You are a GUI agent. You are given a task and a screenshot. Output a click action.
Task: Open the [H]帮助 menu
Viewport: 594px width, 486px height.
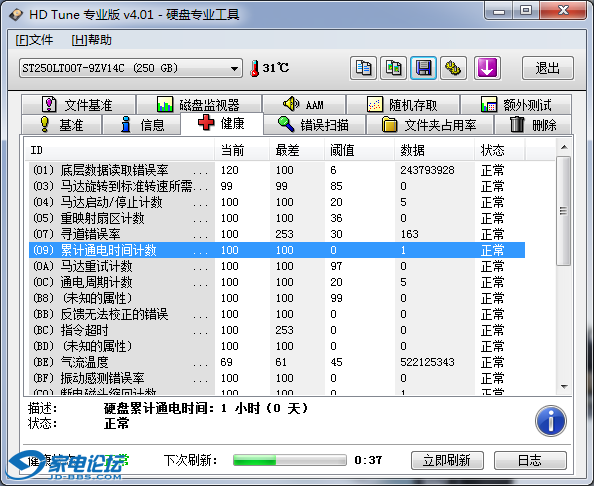91,40
